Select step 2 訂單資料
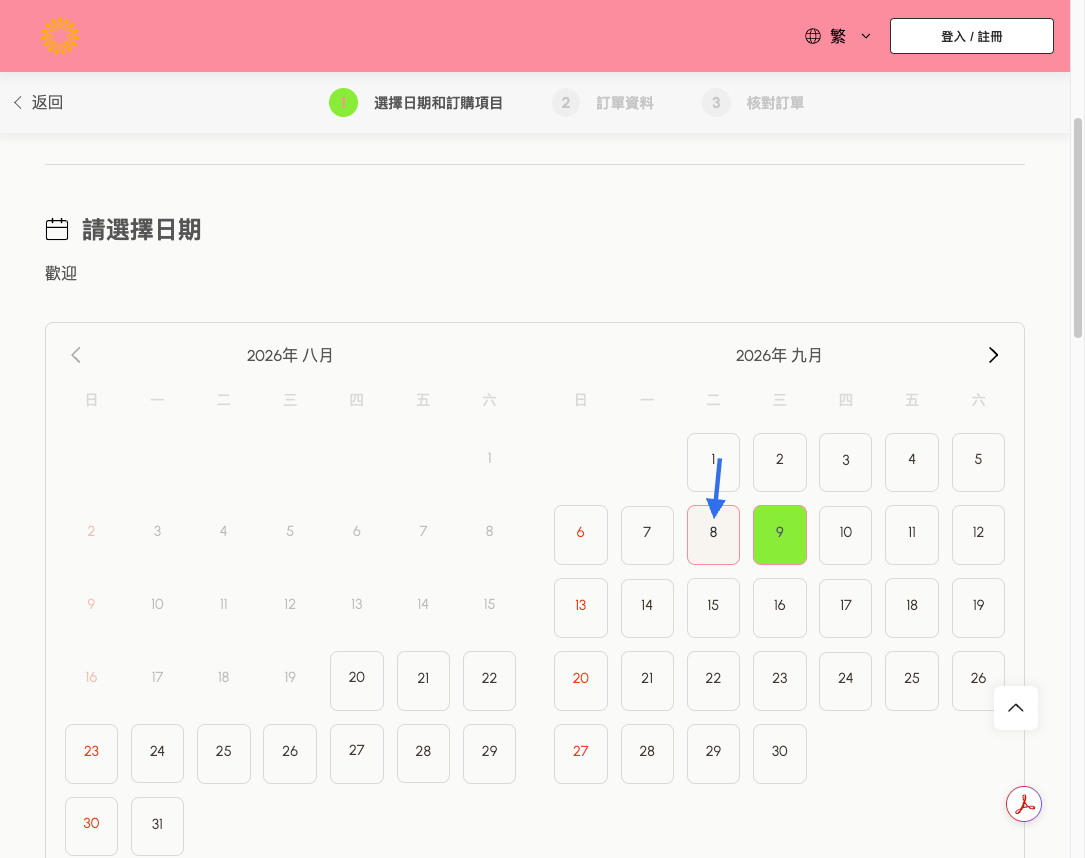The height and width of the screenshot is (858, 1085). (603, 103)
